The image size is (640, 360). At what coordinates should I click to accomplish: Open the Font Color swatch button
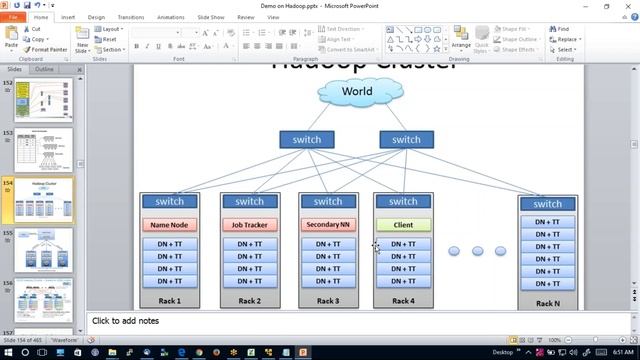tap(226, 46)
